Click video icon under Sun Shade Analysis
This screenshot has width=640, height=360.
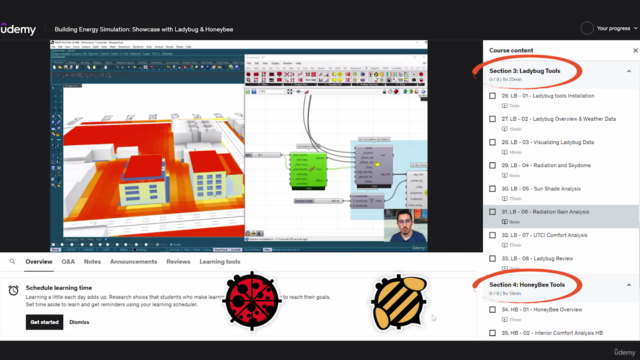[504, 199]
